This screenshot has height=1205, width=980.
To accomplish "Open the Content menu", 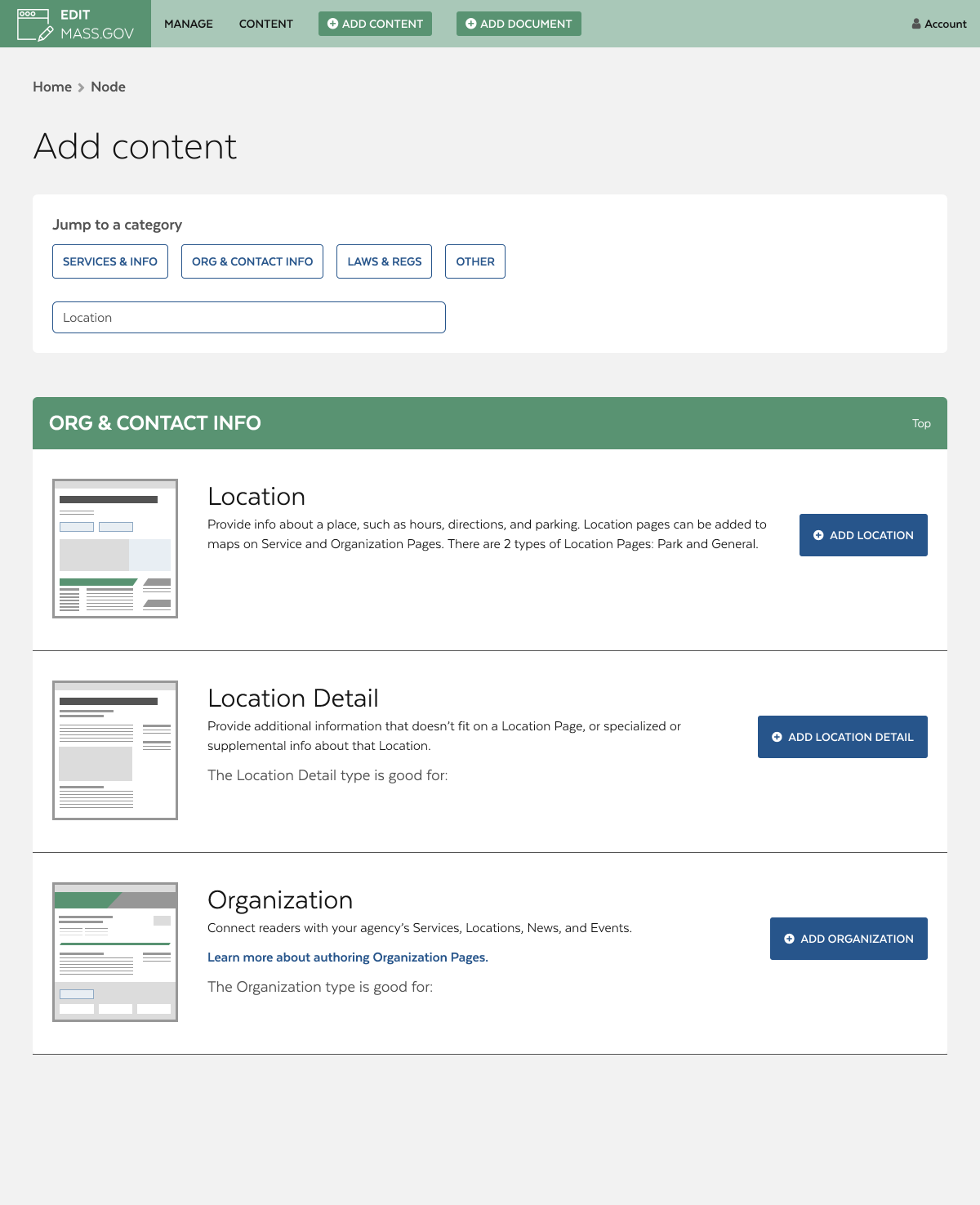I will (x=265, y=24).
